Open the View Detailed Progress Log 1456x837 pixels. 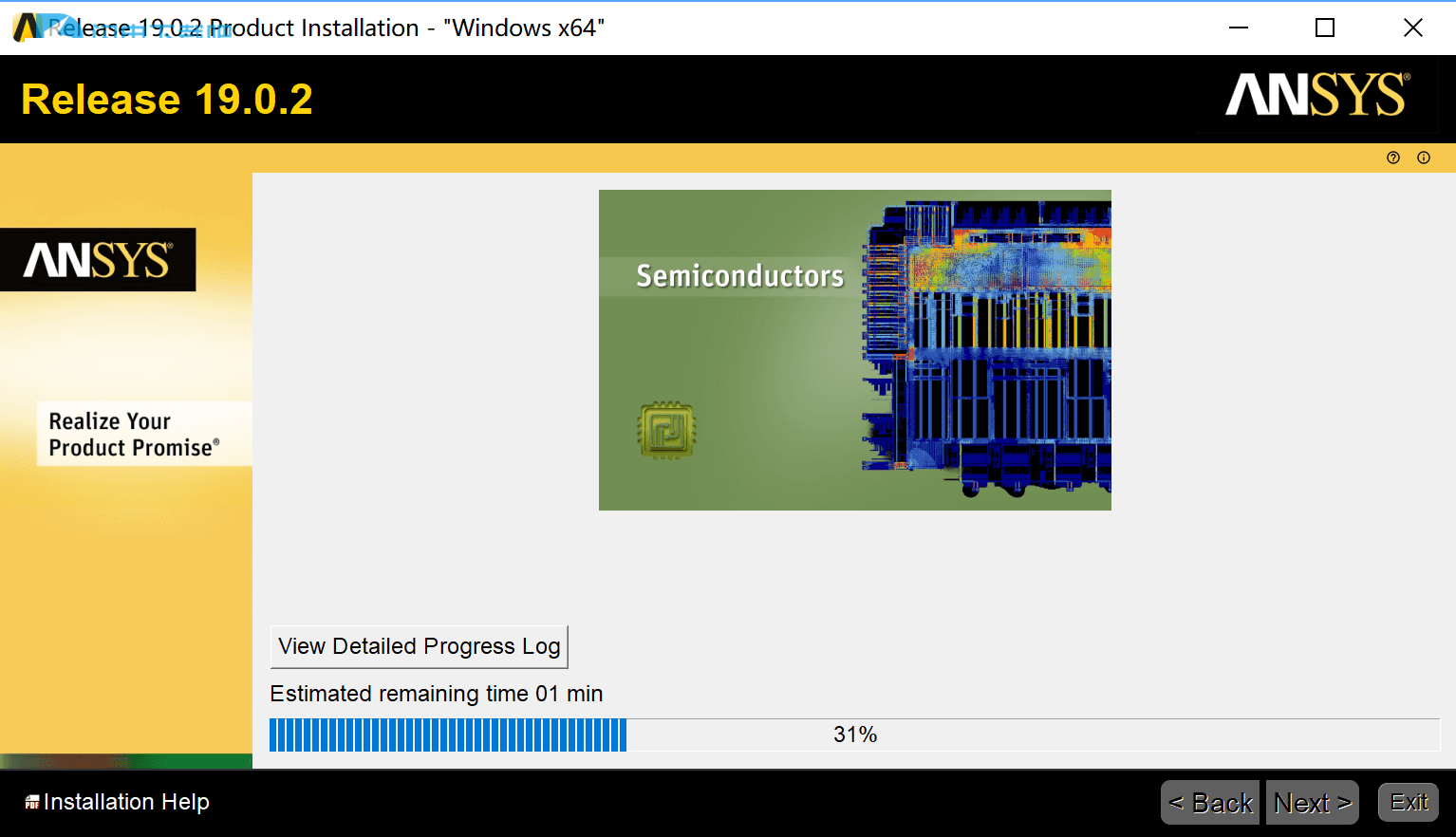pos(420,646)
